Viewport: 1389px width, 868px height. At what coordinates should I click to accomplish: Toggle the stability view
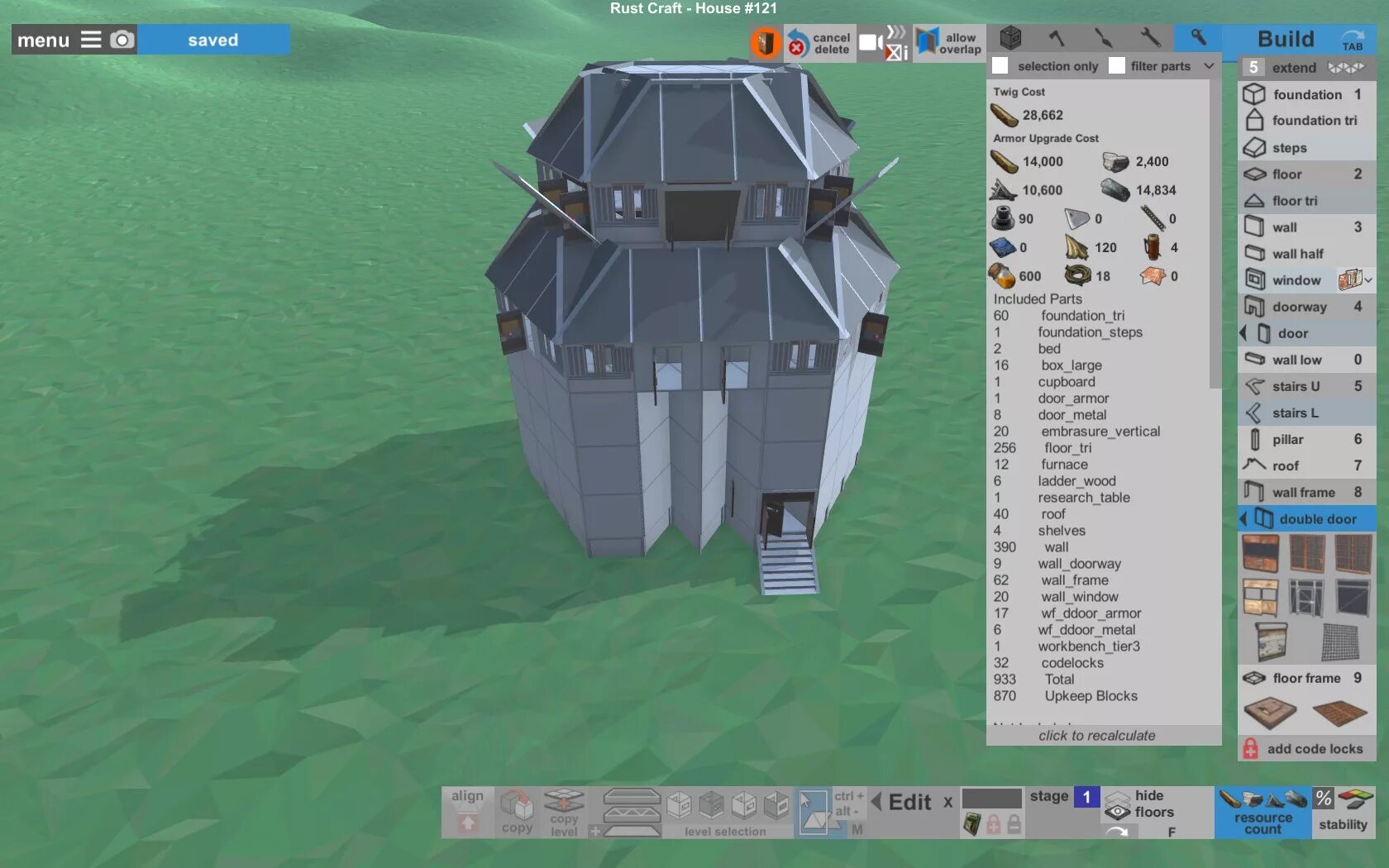click(1344, 812)
